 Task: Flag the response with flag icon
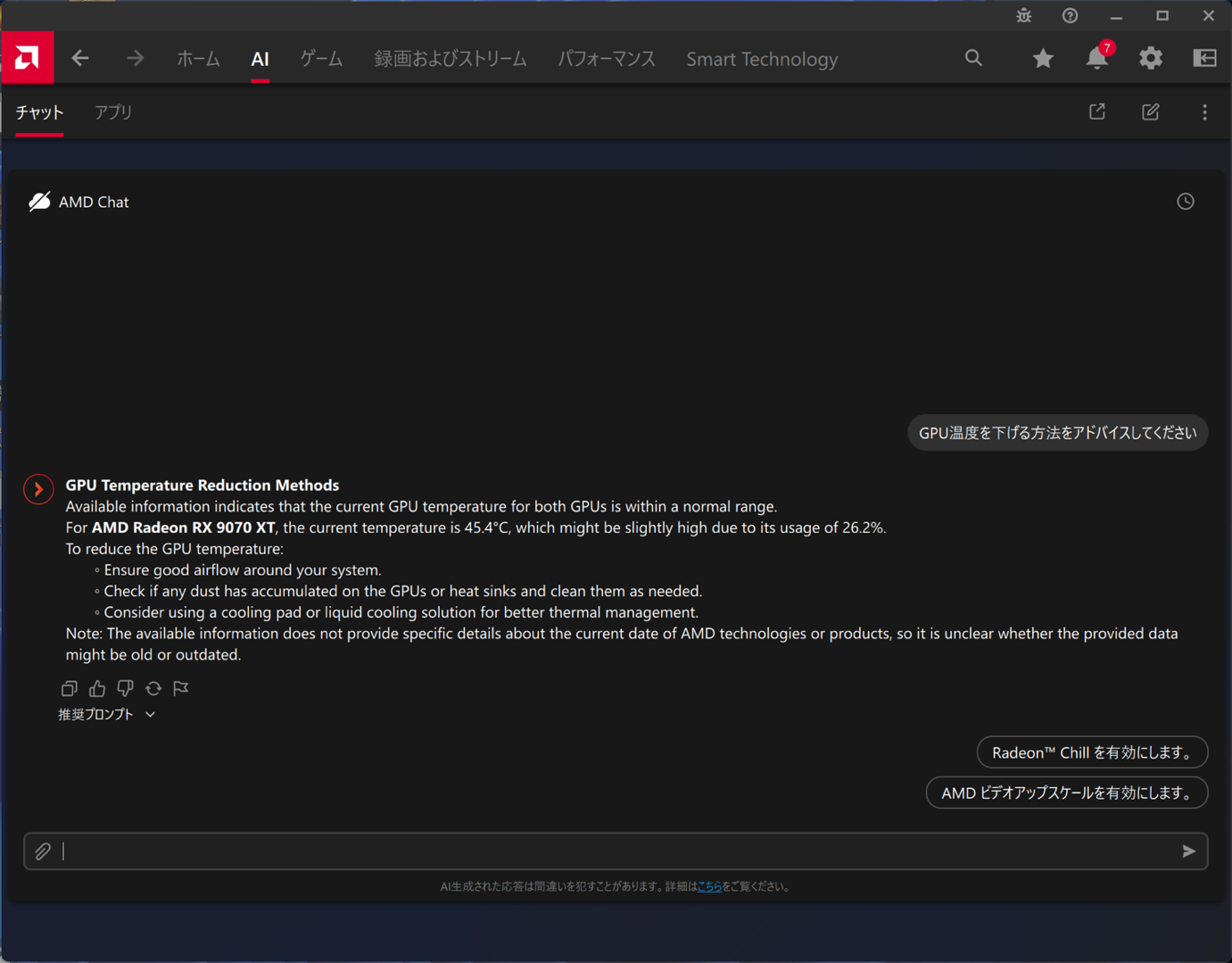[x=181, y=688]
